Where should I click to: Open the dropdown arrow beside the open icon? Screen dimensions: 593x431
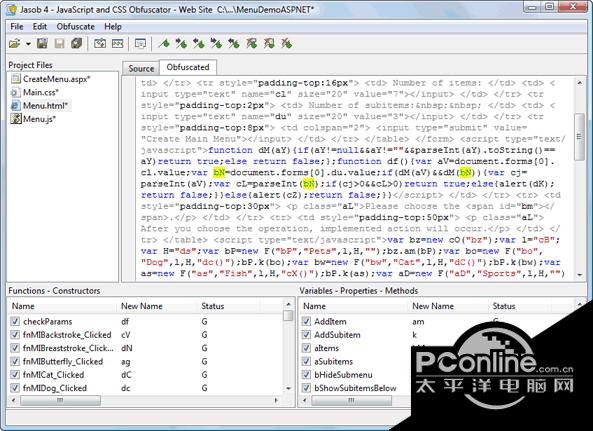(28, 44)
